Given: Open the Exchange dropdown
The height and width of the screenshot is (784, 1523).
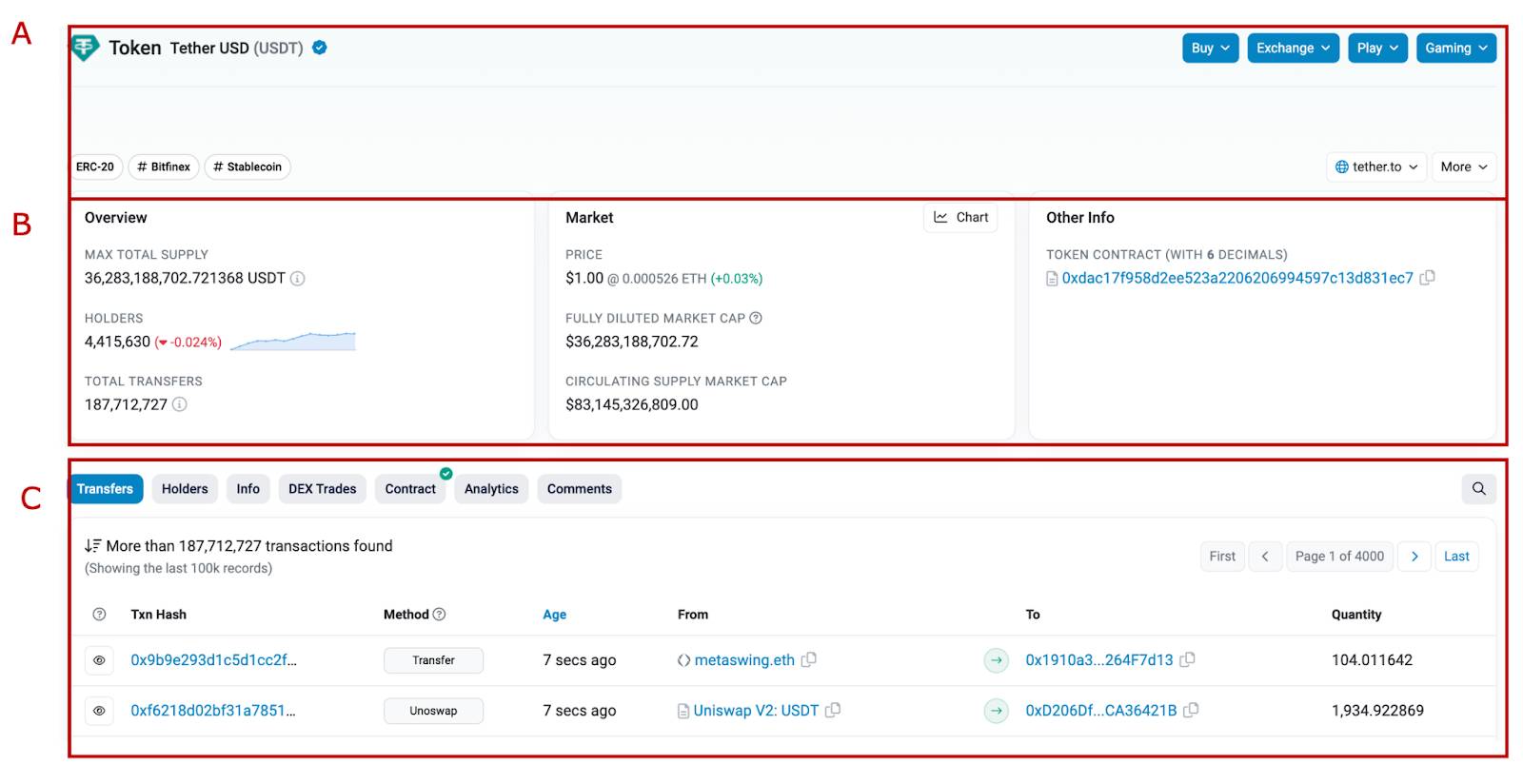Looking at the screenshot, I should (x=1294, y=48).
